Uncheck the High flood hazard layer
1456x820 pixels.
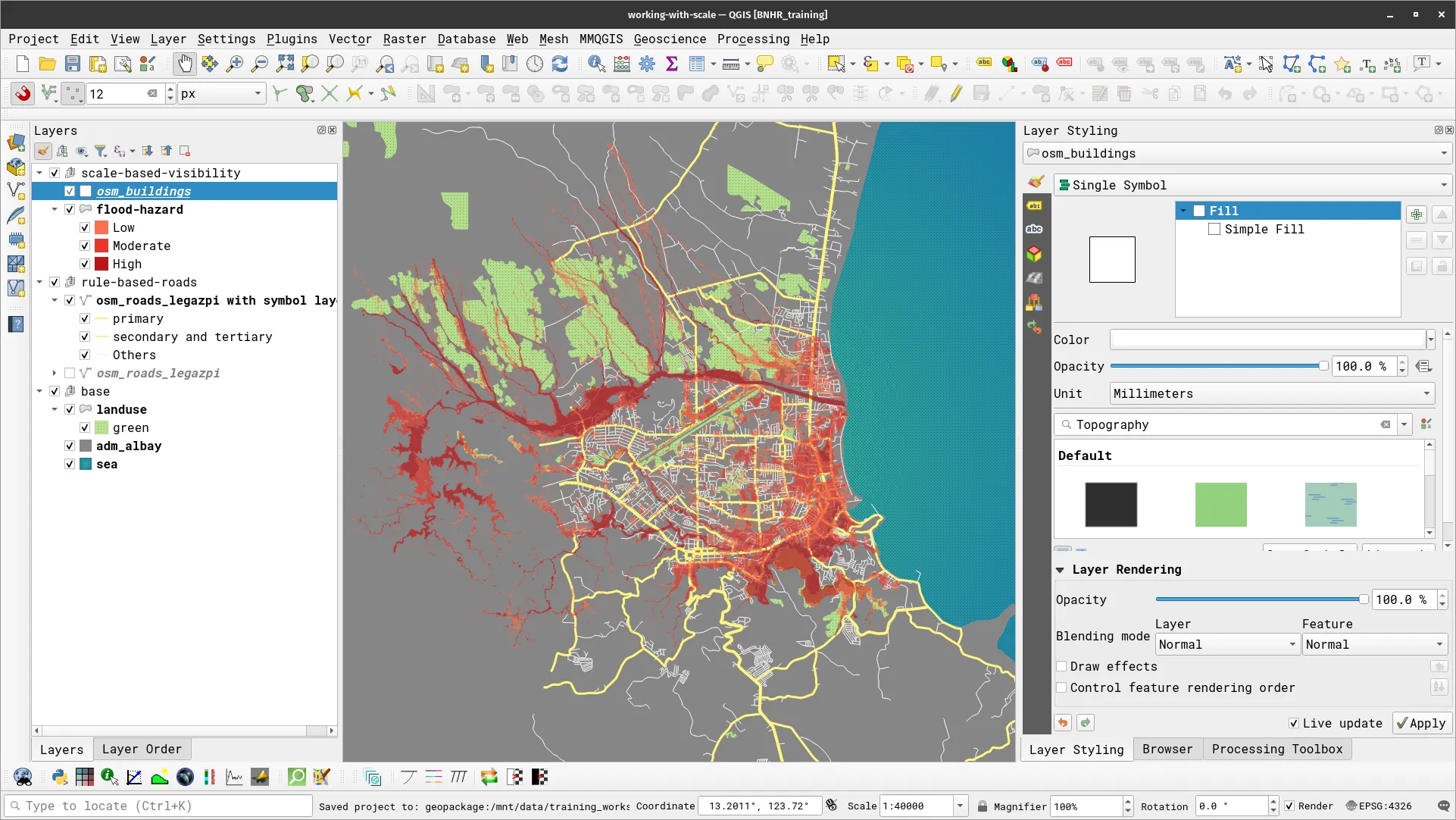[x=85, y=264]
